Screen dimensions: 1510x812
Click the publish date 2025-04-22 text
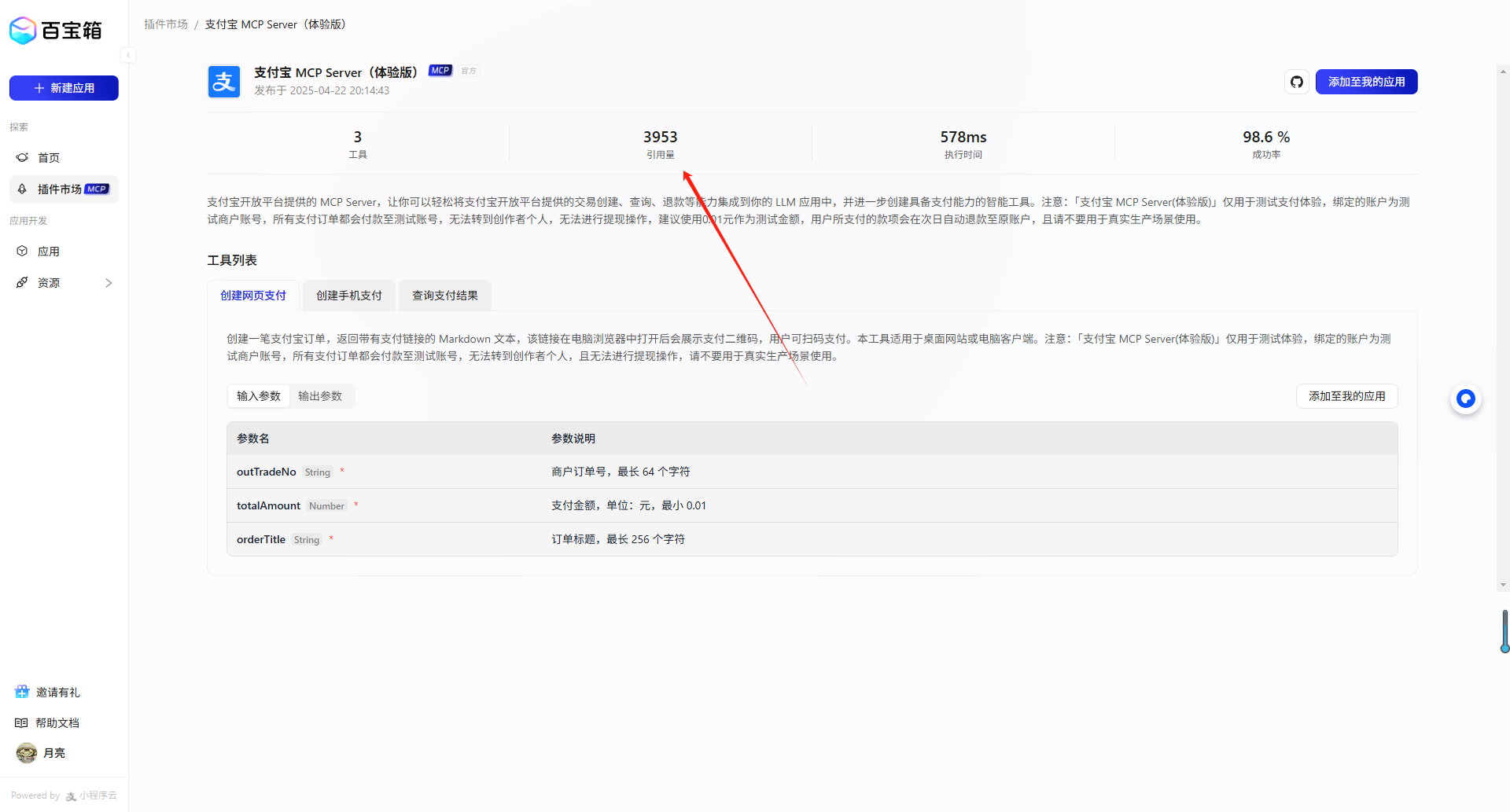(322, 90)
